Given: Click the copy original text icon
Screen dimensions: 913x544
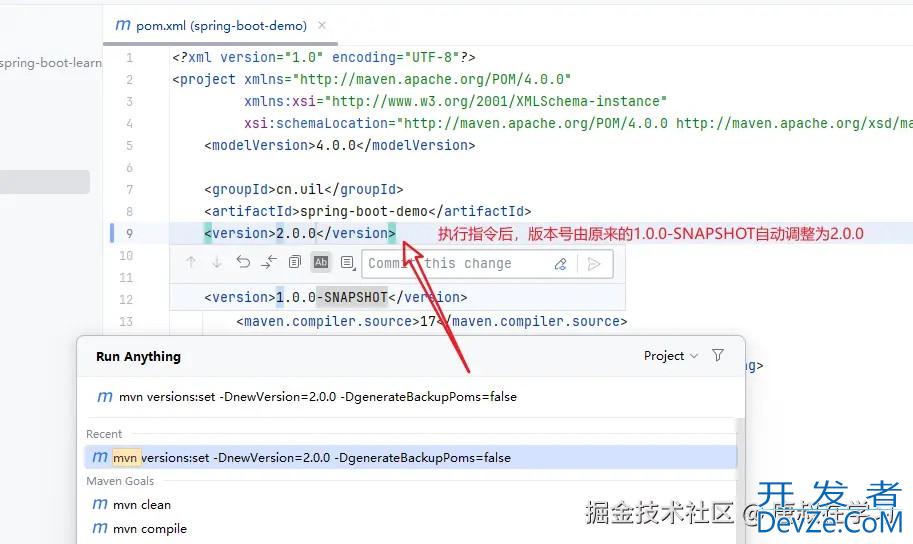Looking at the screenshot, I should click(295, 263).
